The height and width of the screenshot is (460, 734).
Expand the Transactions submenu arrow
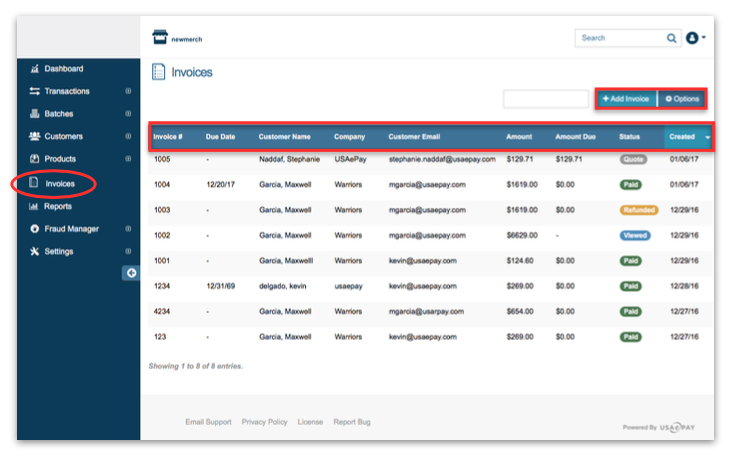[128, 91]
